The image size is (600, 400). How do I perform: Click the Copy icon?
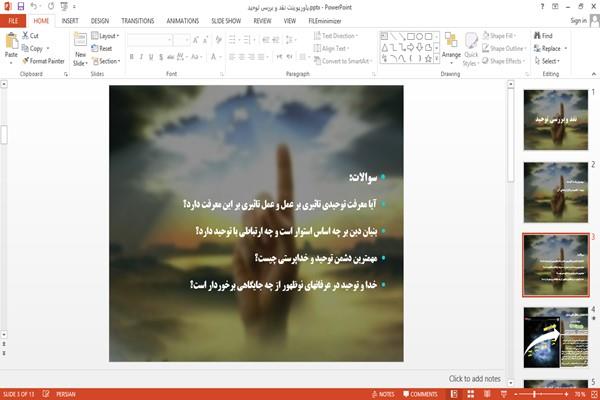(25, 48)
